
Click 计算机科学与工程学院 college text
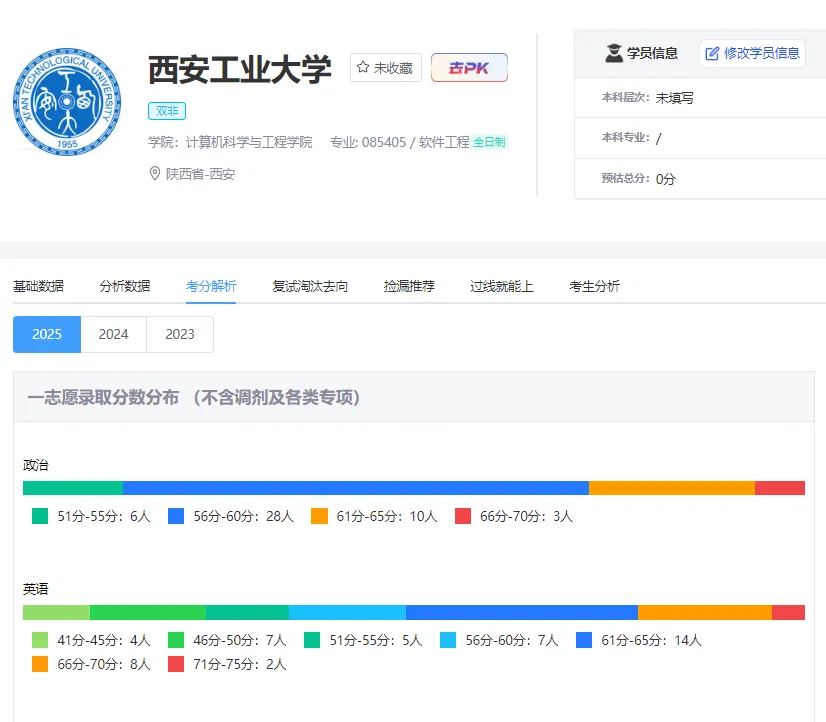249,142
